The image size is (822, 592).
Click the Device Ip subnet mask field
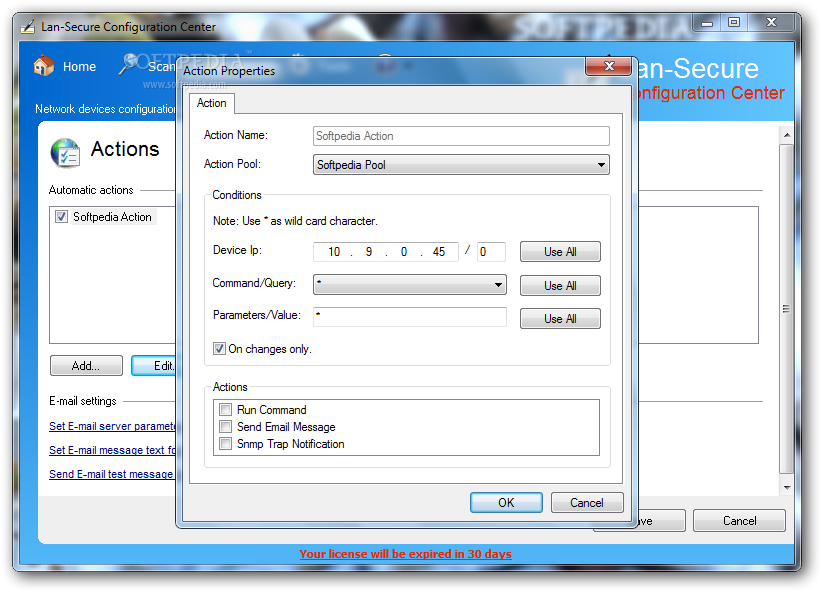pos(491,252)
